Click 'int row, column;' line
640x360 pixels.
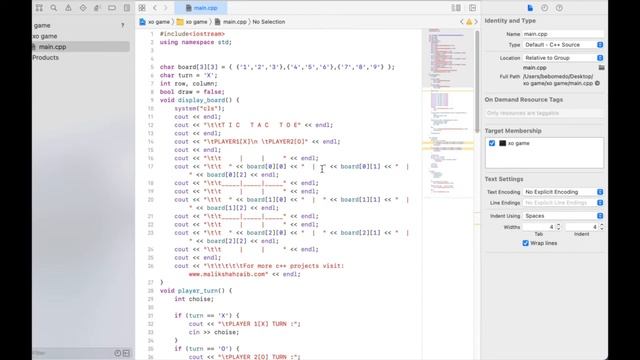[189, 83]
